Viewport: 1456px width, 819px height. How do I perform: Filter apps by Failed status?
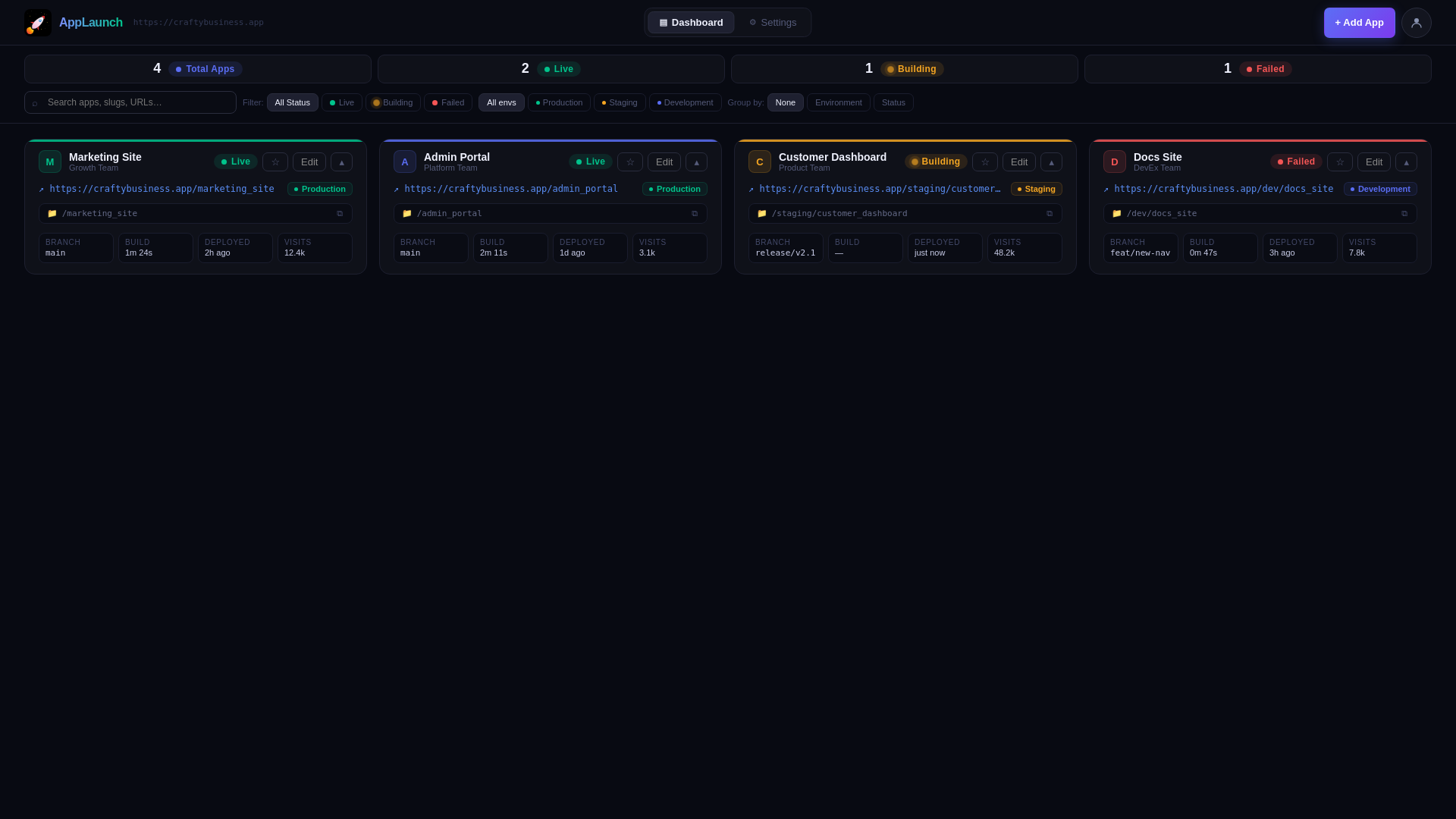pos(448,102)
